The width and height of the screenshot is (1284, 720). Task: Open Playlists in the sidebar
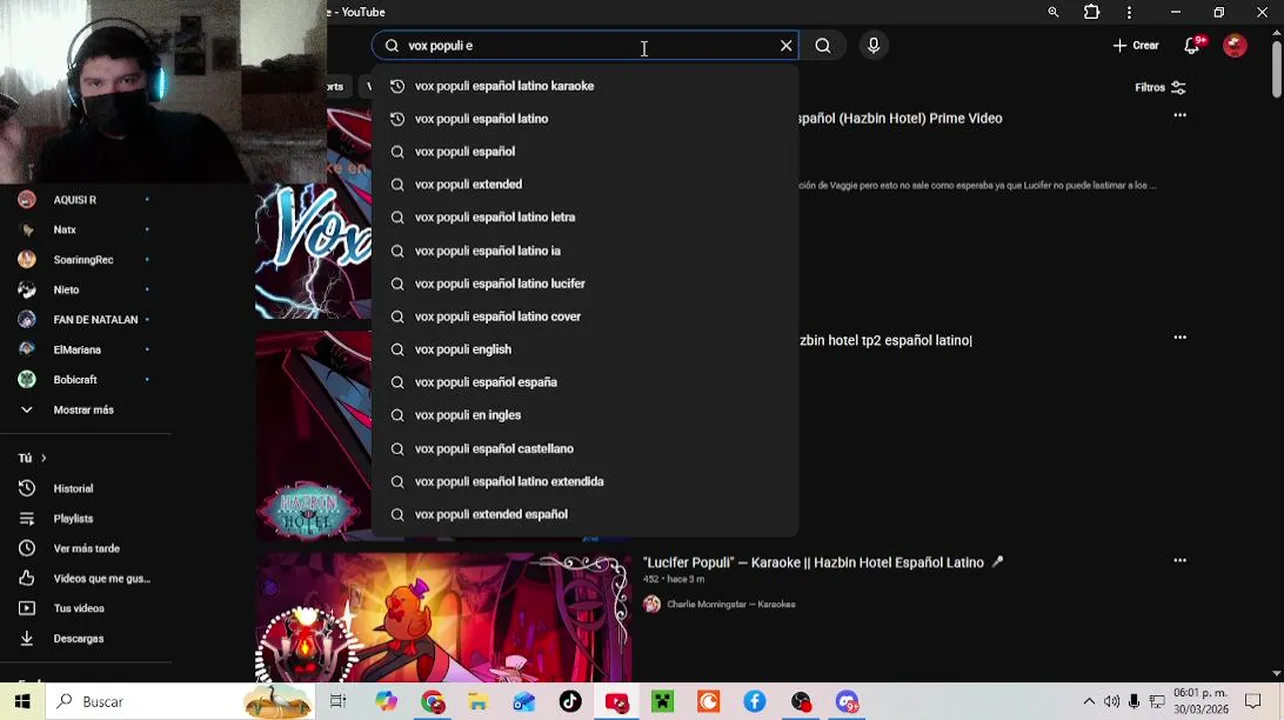click(x=85, y=519)
